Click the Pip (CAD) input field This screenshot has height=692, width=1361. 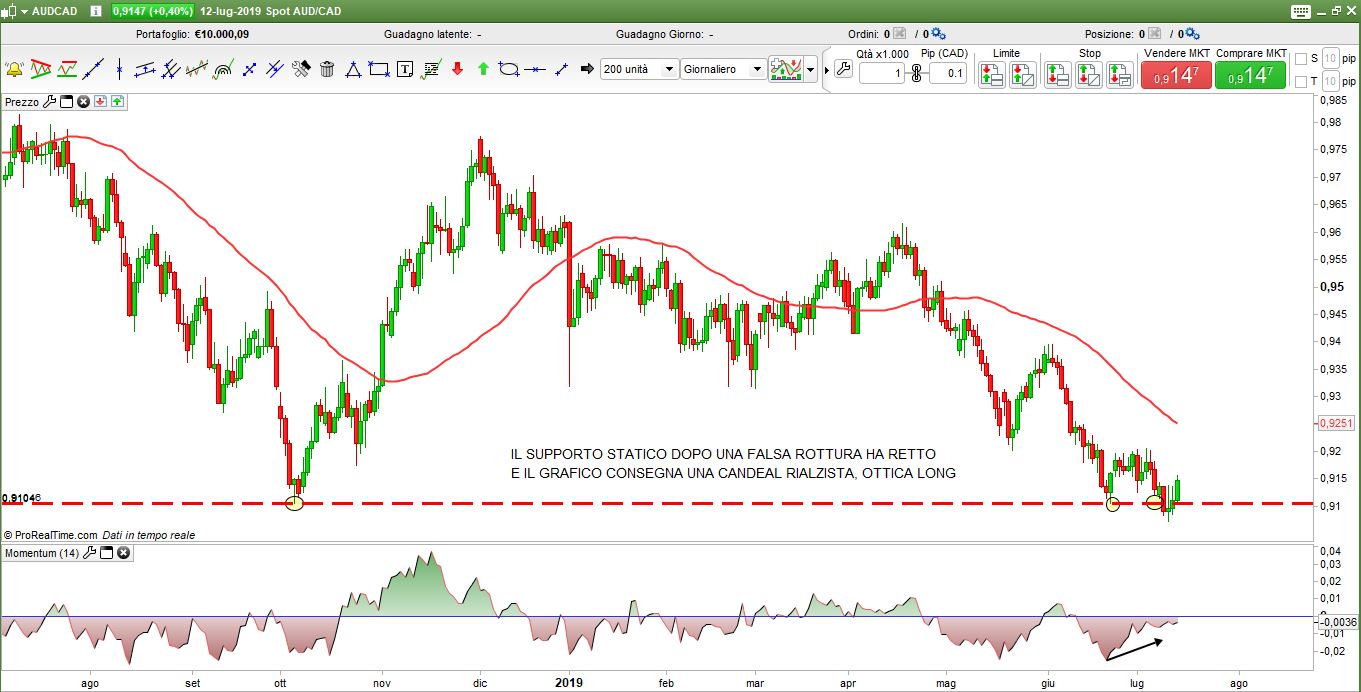click(948, 73)
